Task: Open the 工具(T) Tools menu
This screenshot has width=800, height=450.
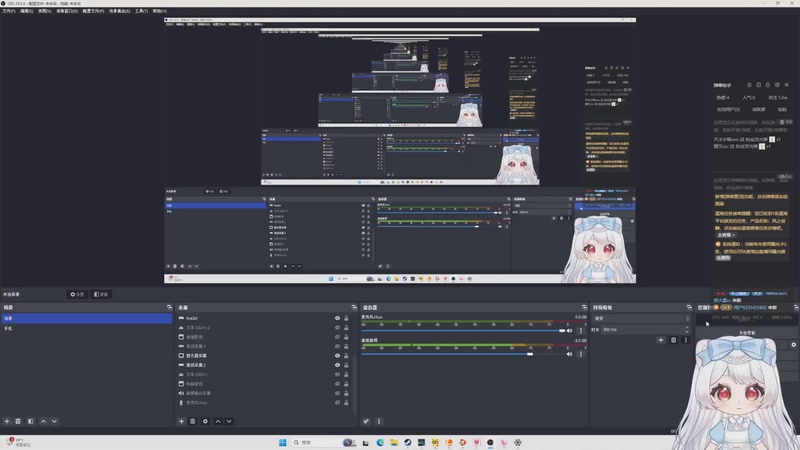Action: [x=141, y=11]
